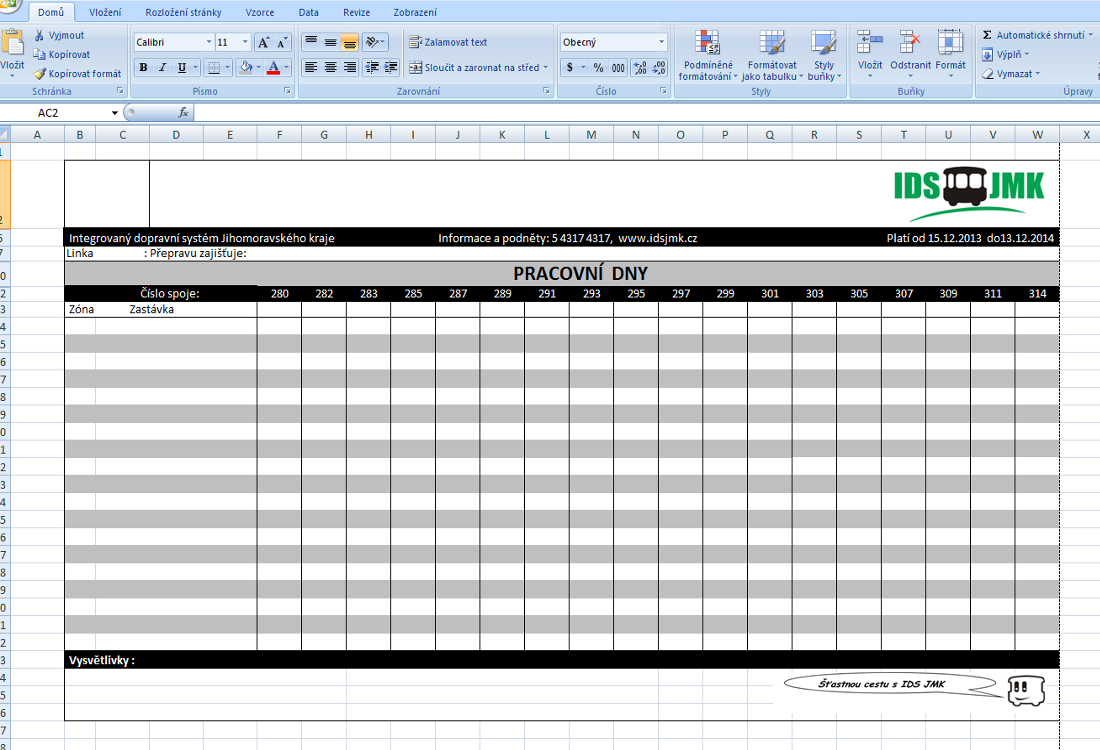Click the center text alignment icon
This screenshot has height=750, width=1100.
[330, 68]
